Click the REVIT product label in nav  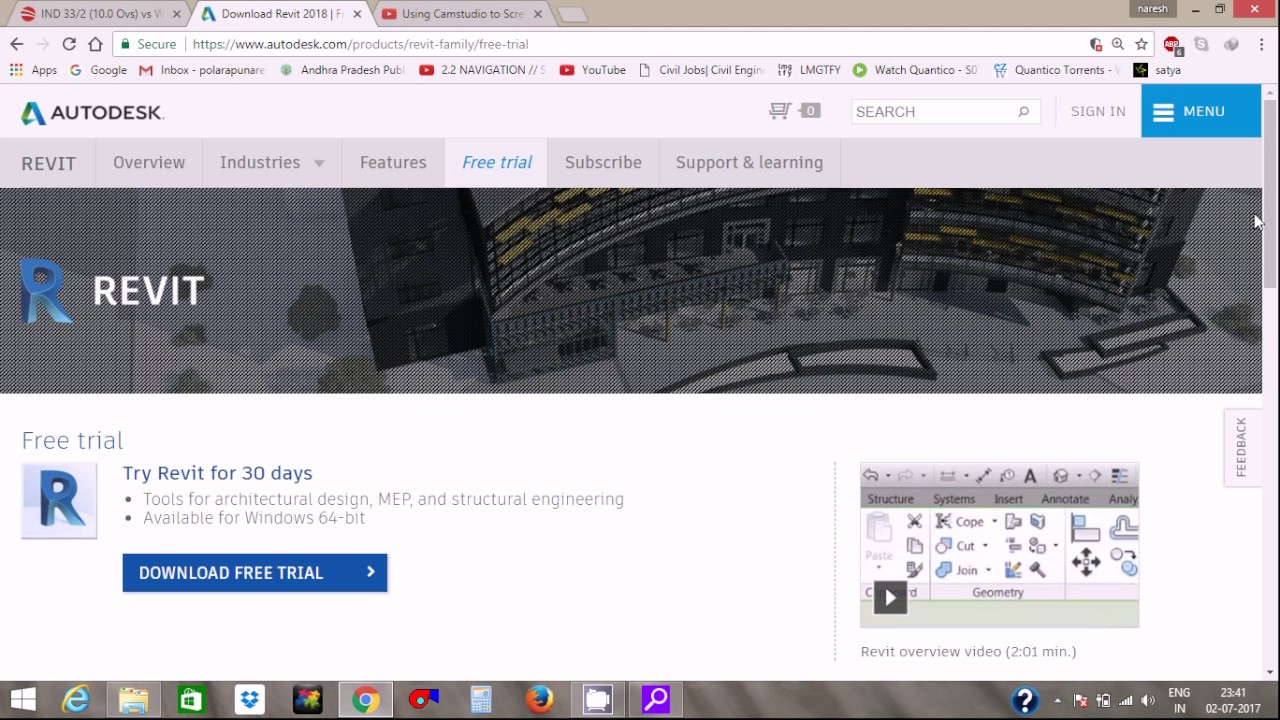pyautogui.click(x=49, y=163)
